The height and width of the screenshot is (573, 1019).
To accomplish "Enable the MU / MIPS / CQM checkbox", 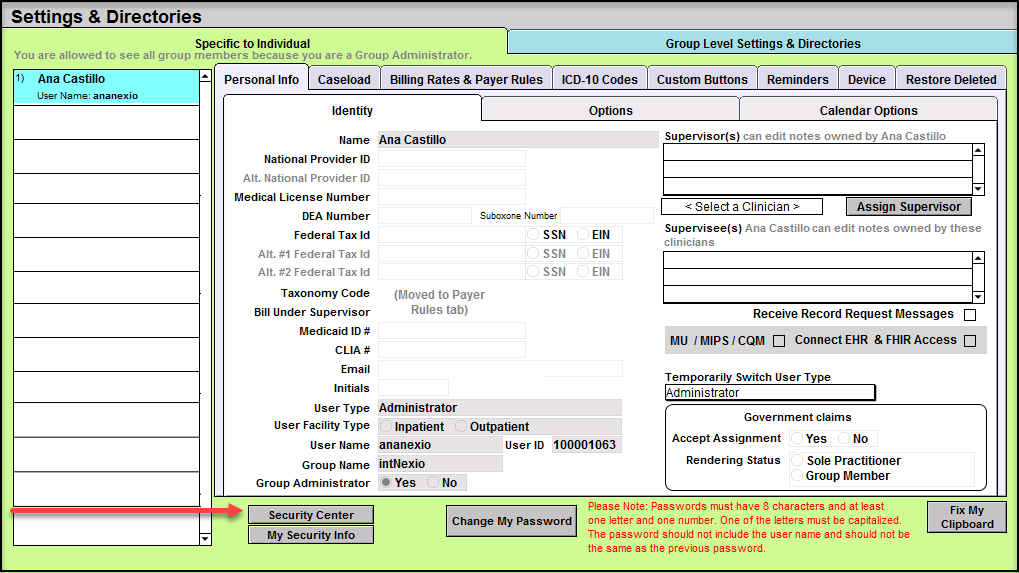I will click(x=779, y=341).
